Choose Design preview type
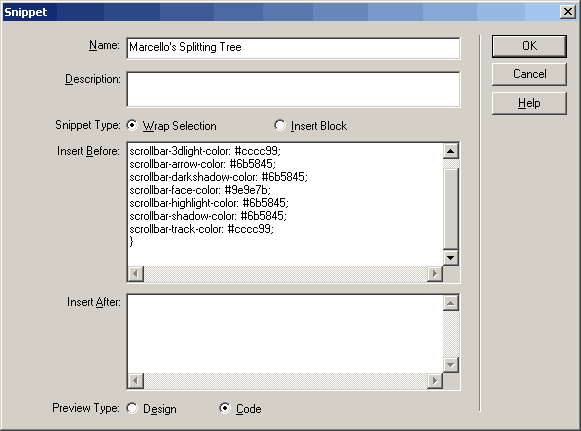 [132, 408]
